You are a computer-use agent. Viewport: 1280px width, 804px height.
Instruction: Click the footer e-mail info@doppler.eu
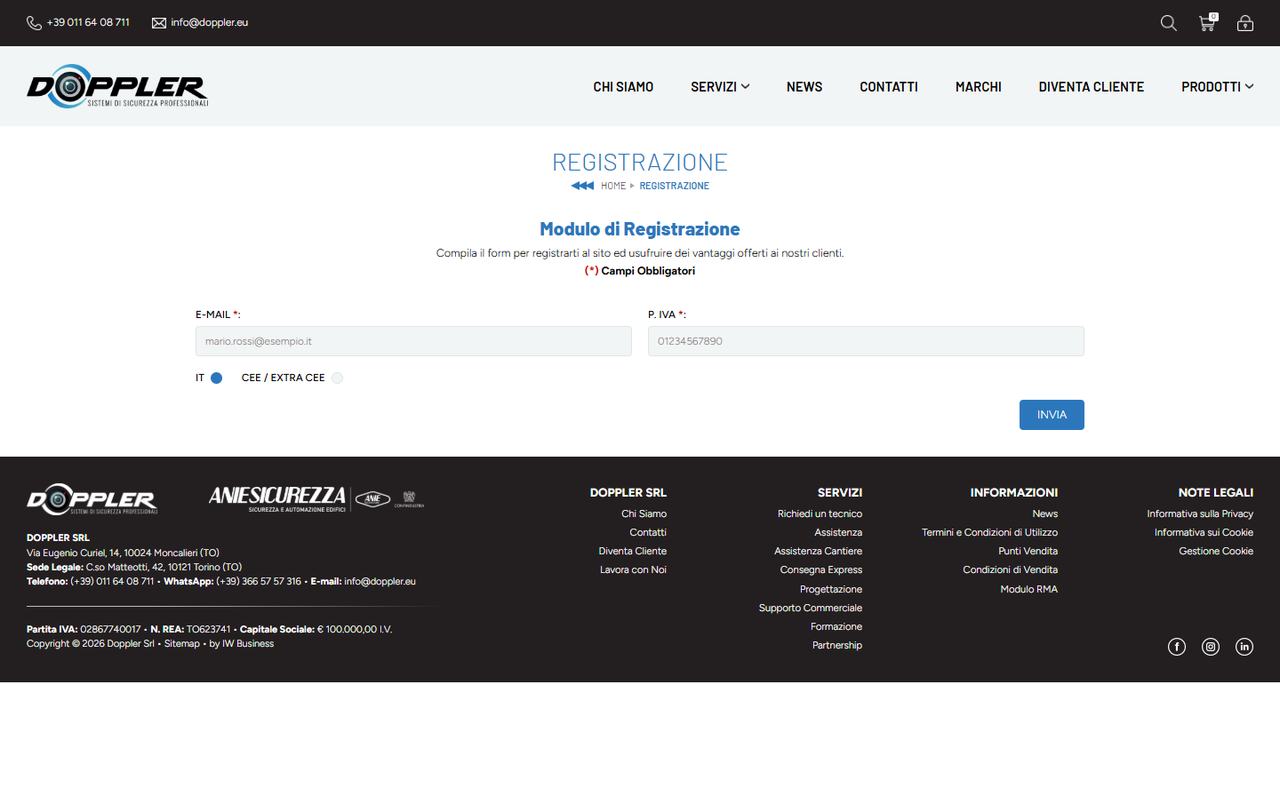point(380,582)
